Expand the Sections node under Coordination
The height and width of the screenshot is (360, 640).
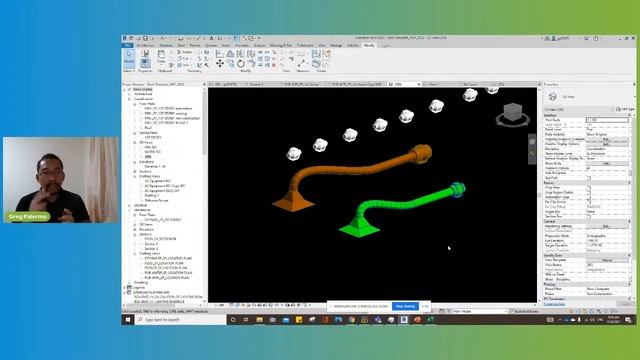click(135, 171)
